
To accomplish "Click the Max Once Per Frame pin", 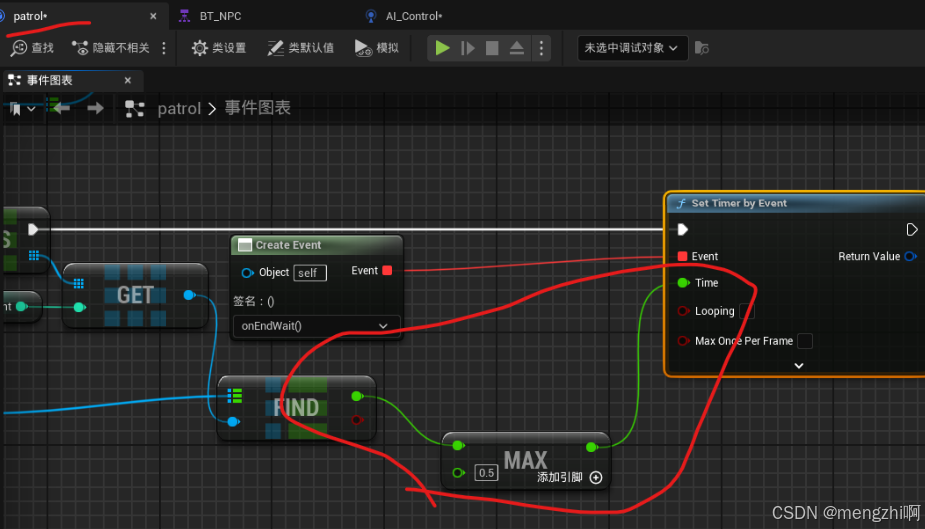I will [683, 341].
